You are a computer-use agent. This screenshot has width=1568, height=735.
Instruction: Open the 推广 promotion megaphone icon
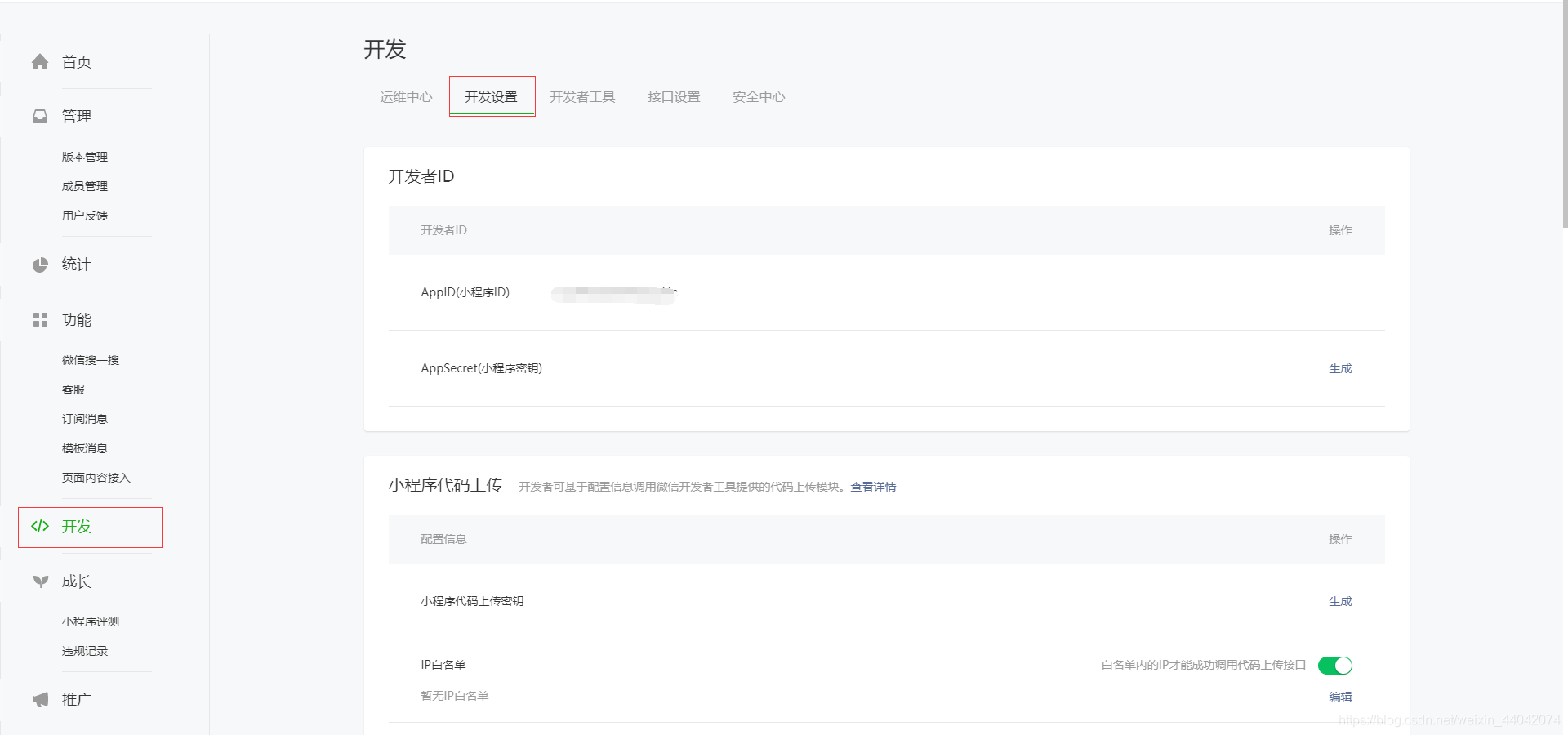coord(39,699)
